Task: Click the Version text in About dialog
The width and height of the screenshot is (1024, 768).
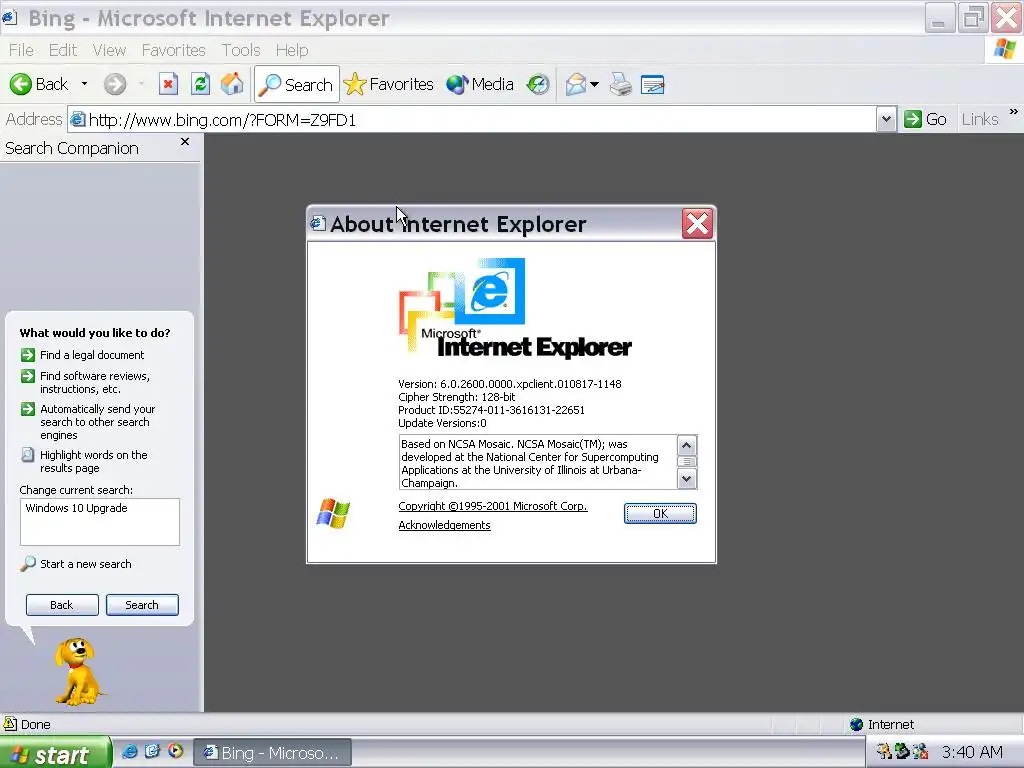Action: [x=509, y=384]
